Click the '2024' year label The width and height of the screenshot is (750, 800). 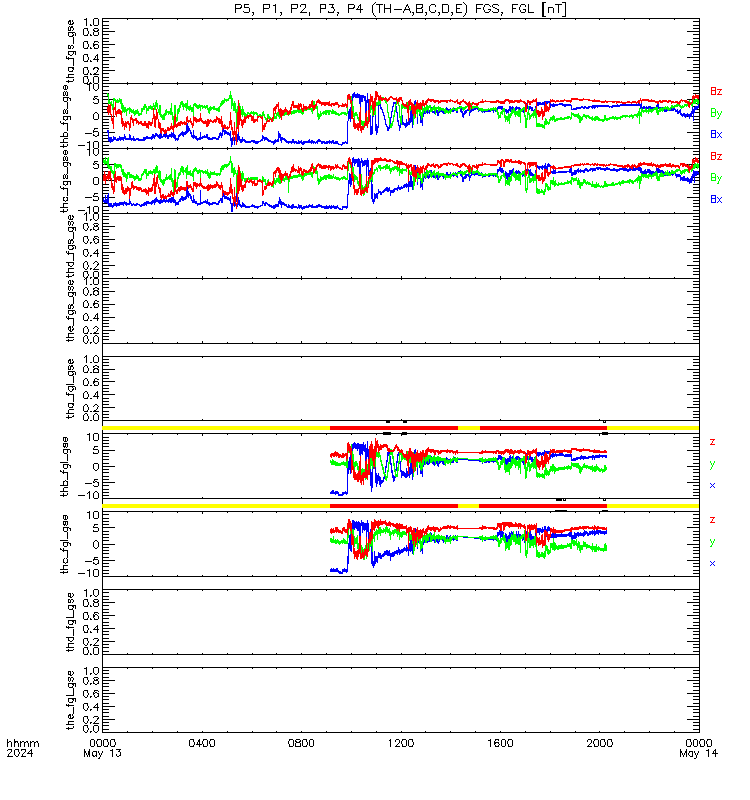20,754
